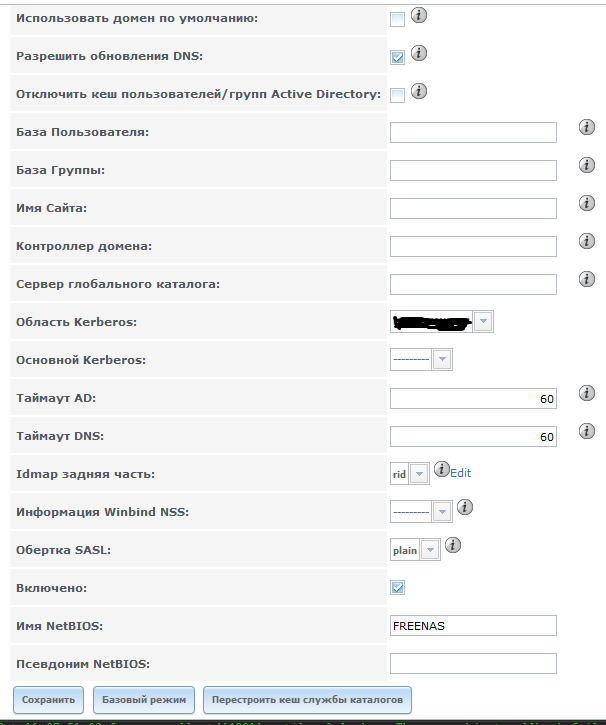The height and width of the screenshot is (725, 606).
Task: Click "Перестроить кеш службы каталогов" button
Action: (x=307, y=698)
